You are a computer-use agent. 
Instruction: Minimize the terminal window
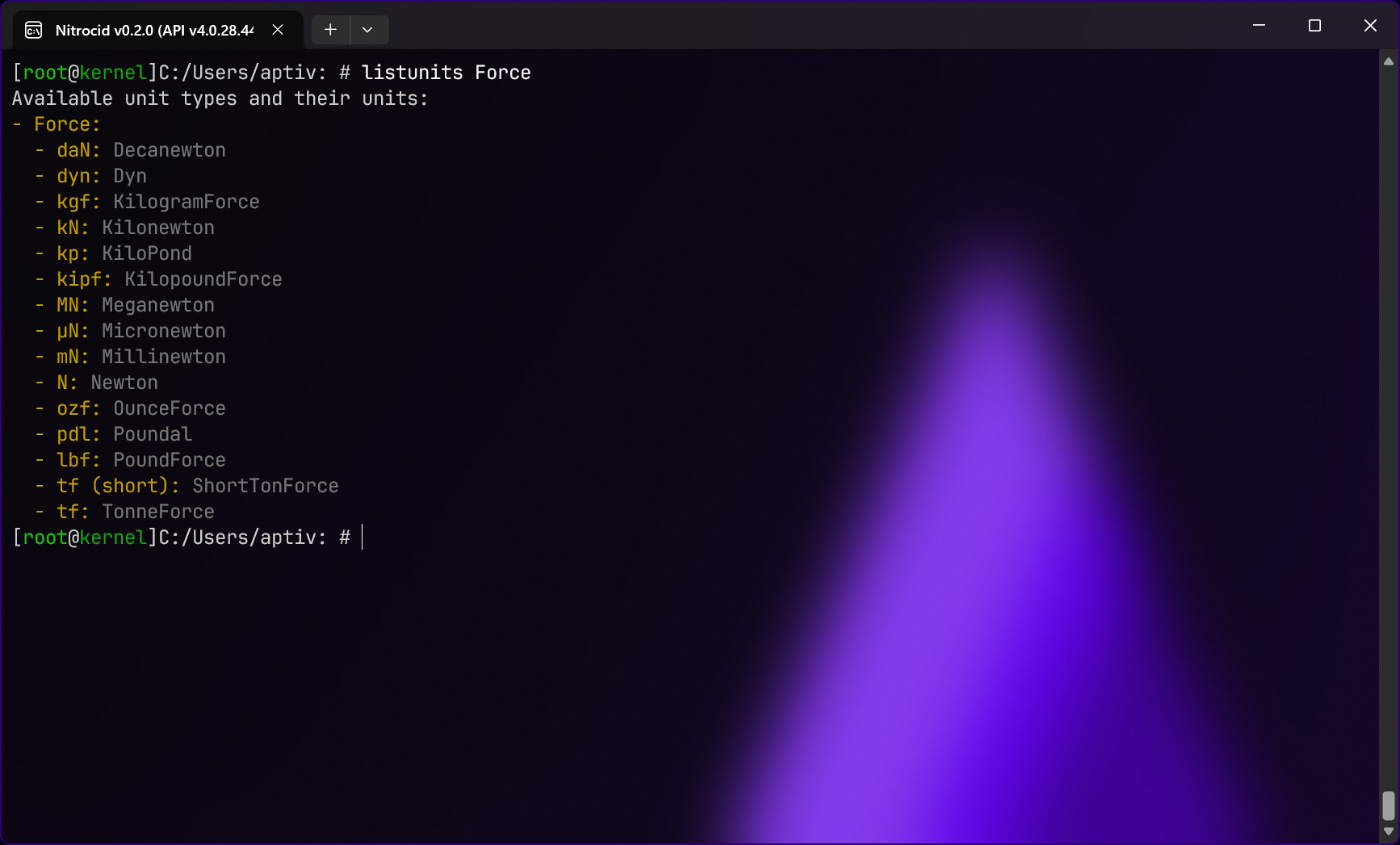pyautogui.click(x=1259, y=26)
